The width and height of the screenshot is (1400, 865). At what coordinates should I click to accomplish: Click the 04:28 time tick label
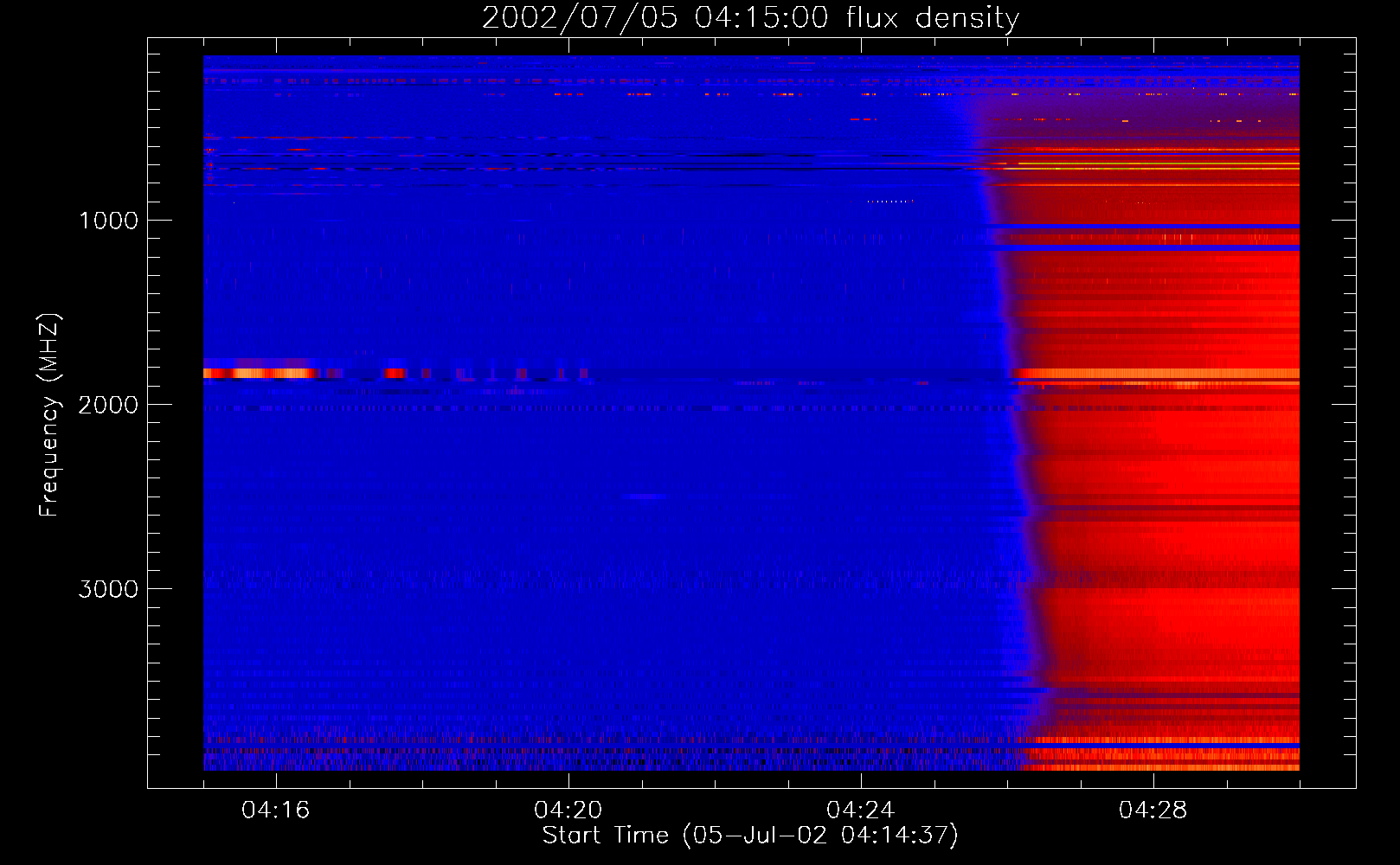click(1153, 811)
